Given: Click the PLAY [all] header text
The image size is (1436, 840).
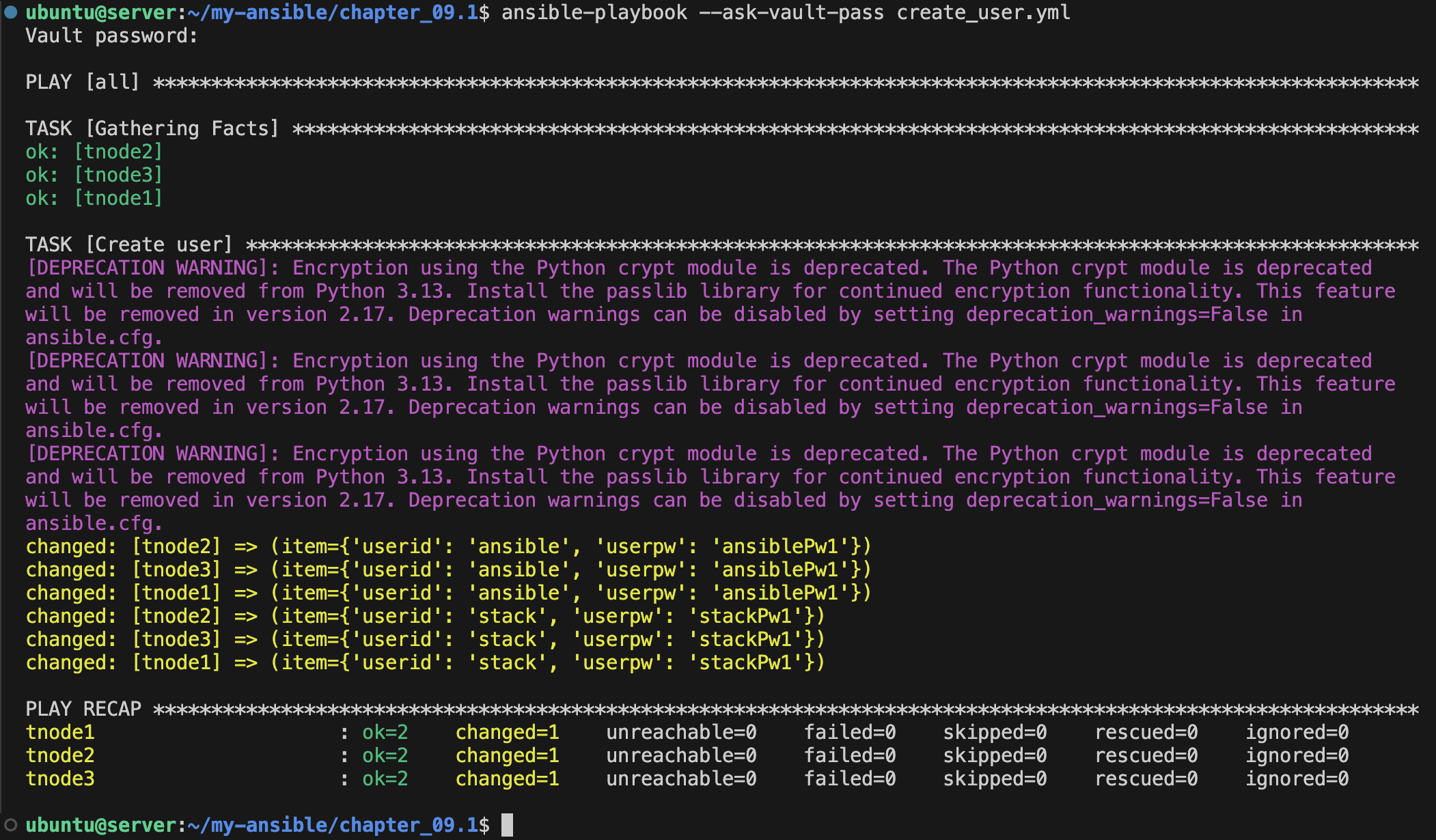Looking at the screenshot, I should point(82,82).
